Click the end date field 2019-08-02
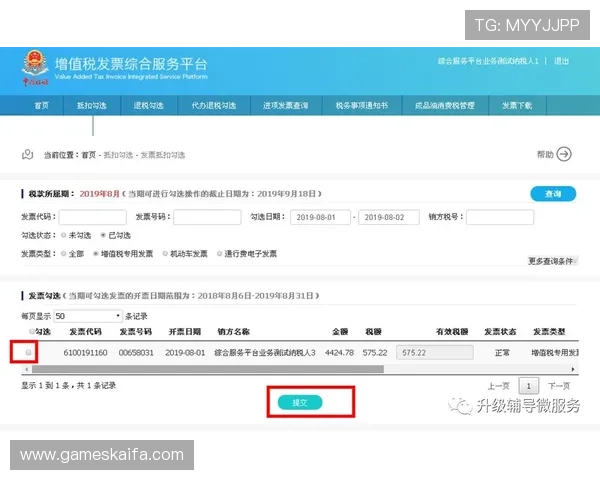Viewport: 600px width, 480px height. 389,217
